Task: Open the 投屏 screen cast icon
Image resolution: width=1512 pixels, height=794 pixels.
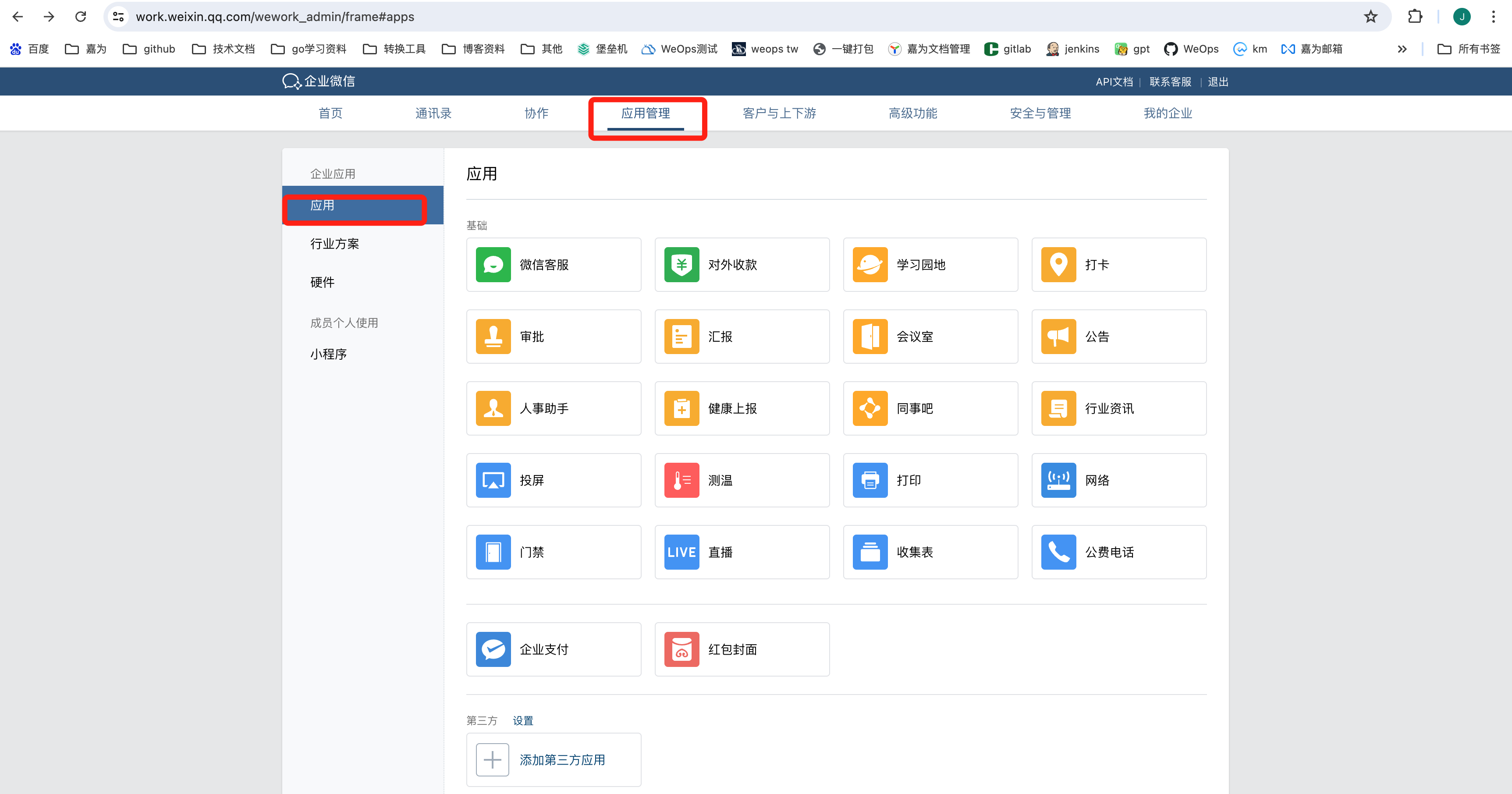Action: (493, 480)
